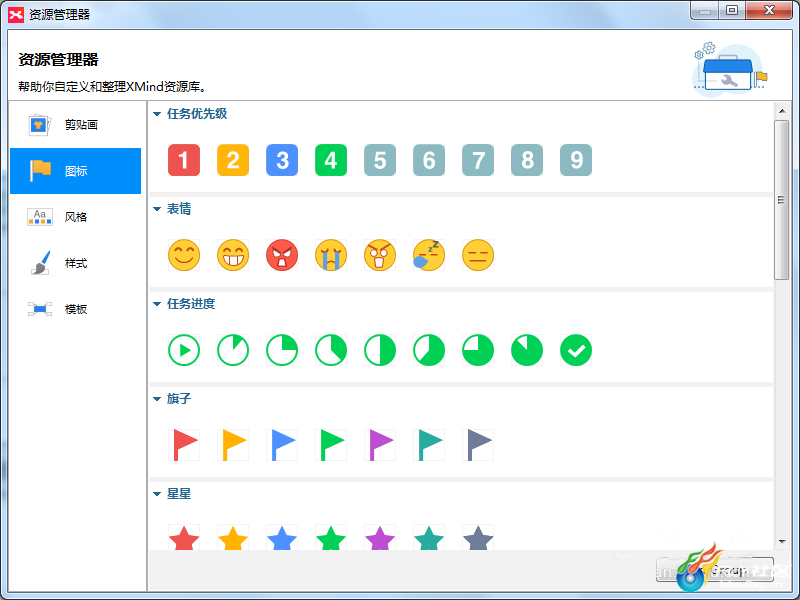The image size is (800, 600).
Task: Choose the one-eighth progress icon
Action: (x=233, y=350)
